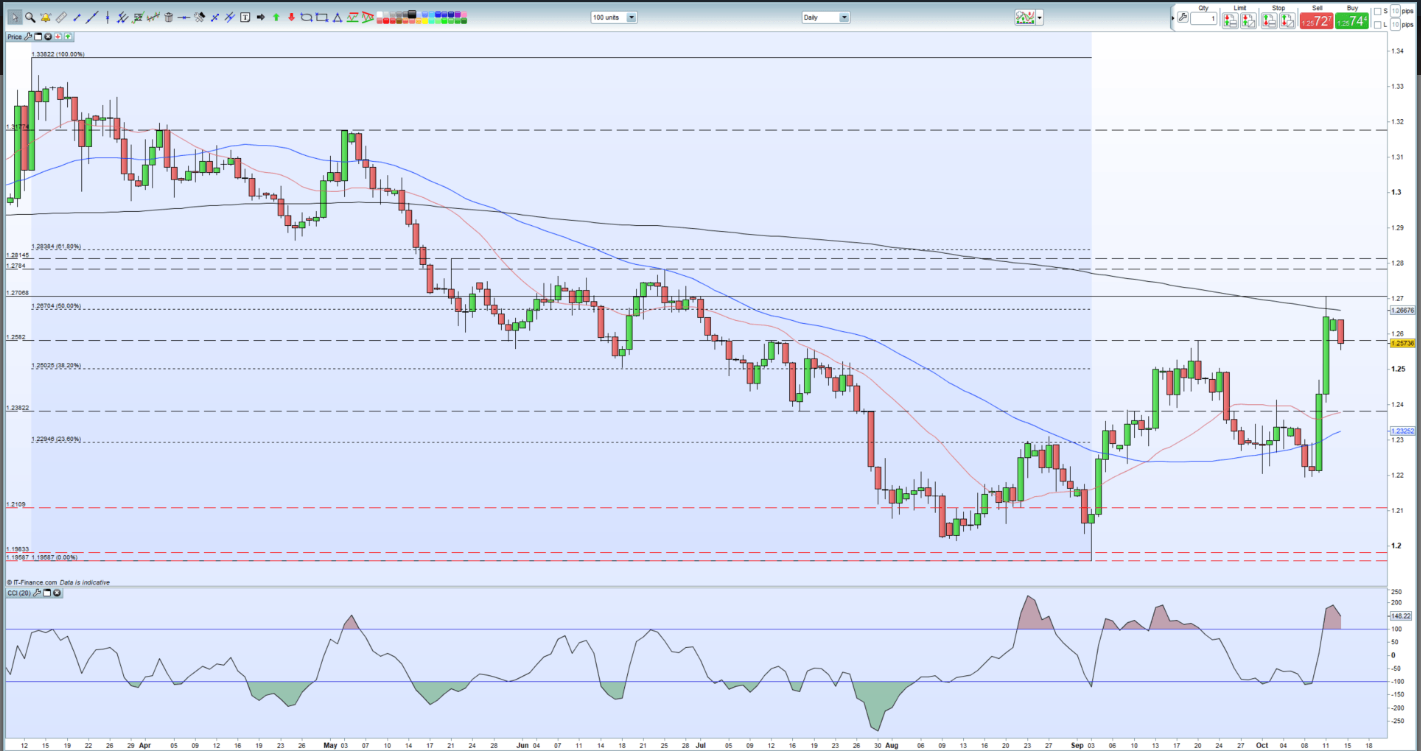This screenshot has height=751, width=1421.
Task: Click the 1.25736 current price label
Action: pyautogui.click(x=1401, y=343)
